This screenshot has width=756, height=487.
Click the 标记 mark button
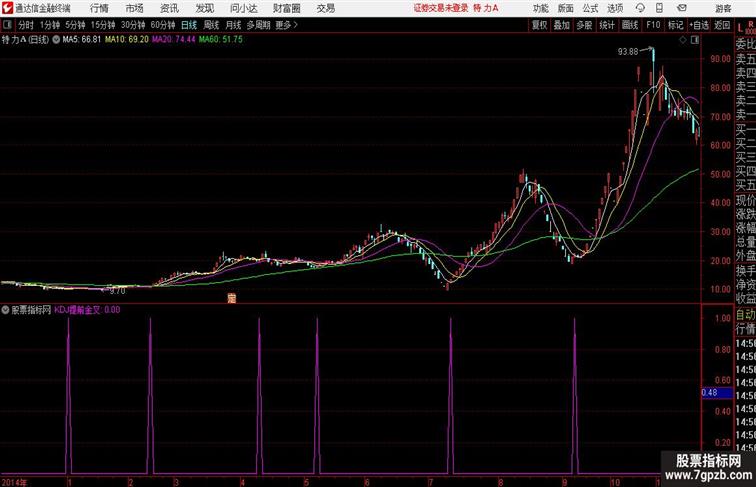(675, 25)
